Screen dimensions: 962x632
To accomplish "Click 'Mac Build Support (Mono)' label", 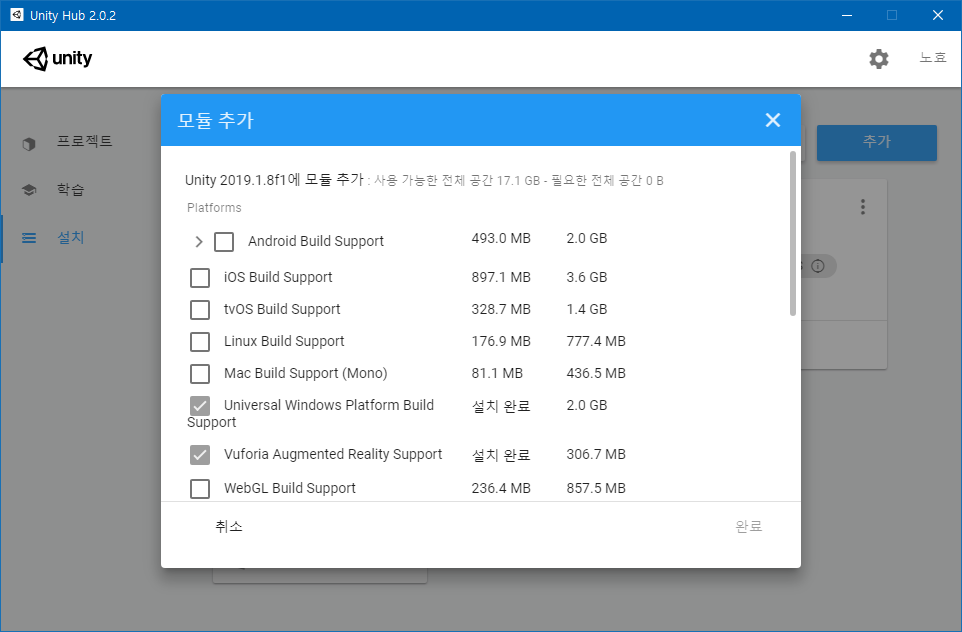I will click(x=306, y=373).
